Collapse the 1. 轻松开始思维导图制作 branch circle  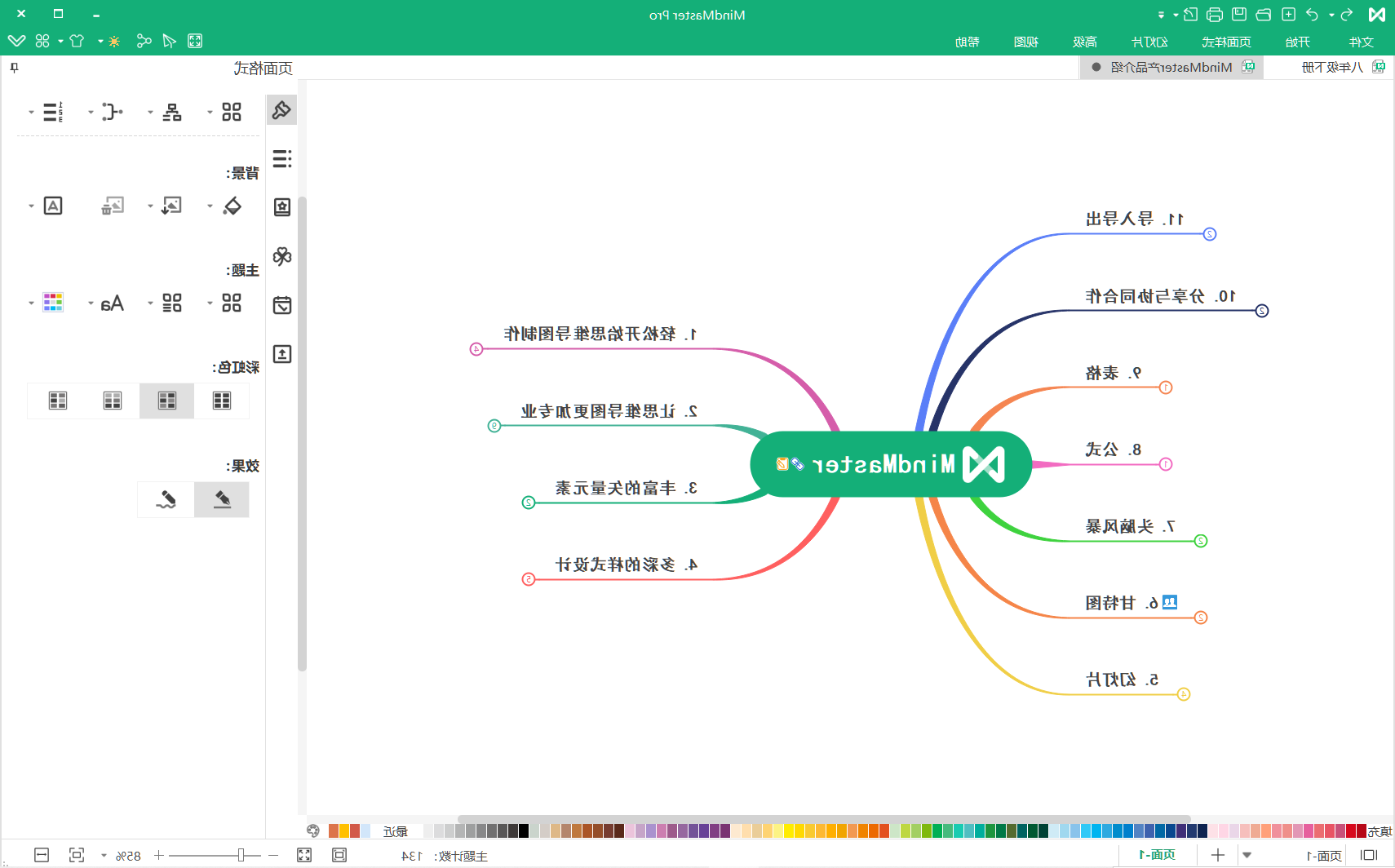(x=476, y=349)
